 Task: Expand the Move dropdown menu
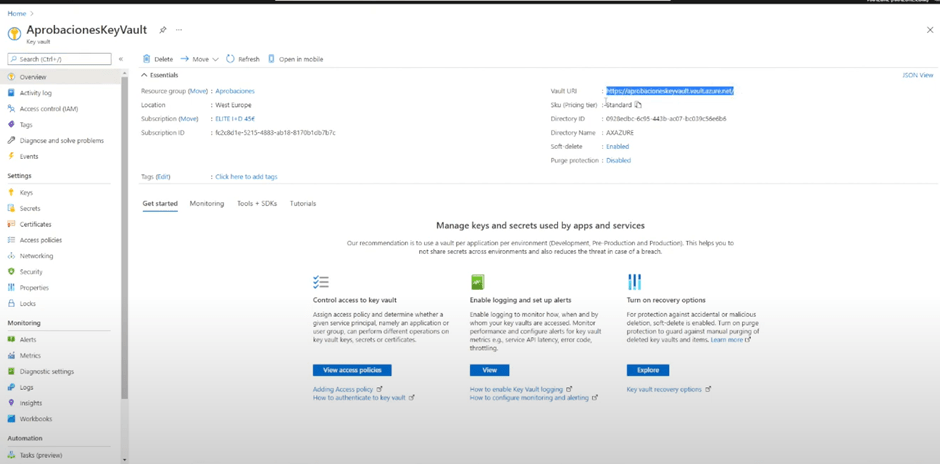[215, 59]
